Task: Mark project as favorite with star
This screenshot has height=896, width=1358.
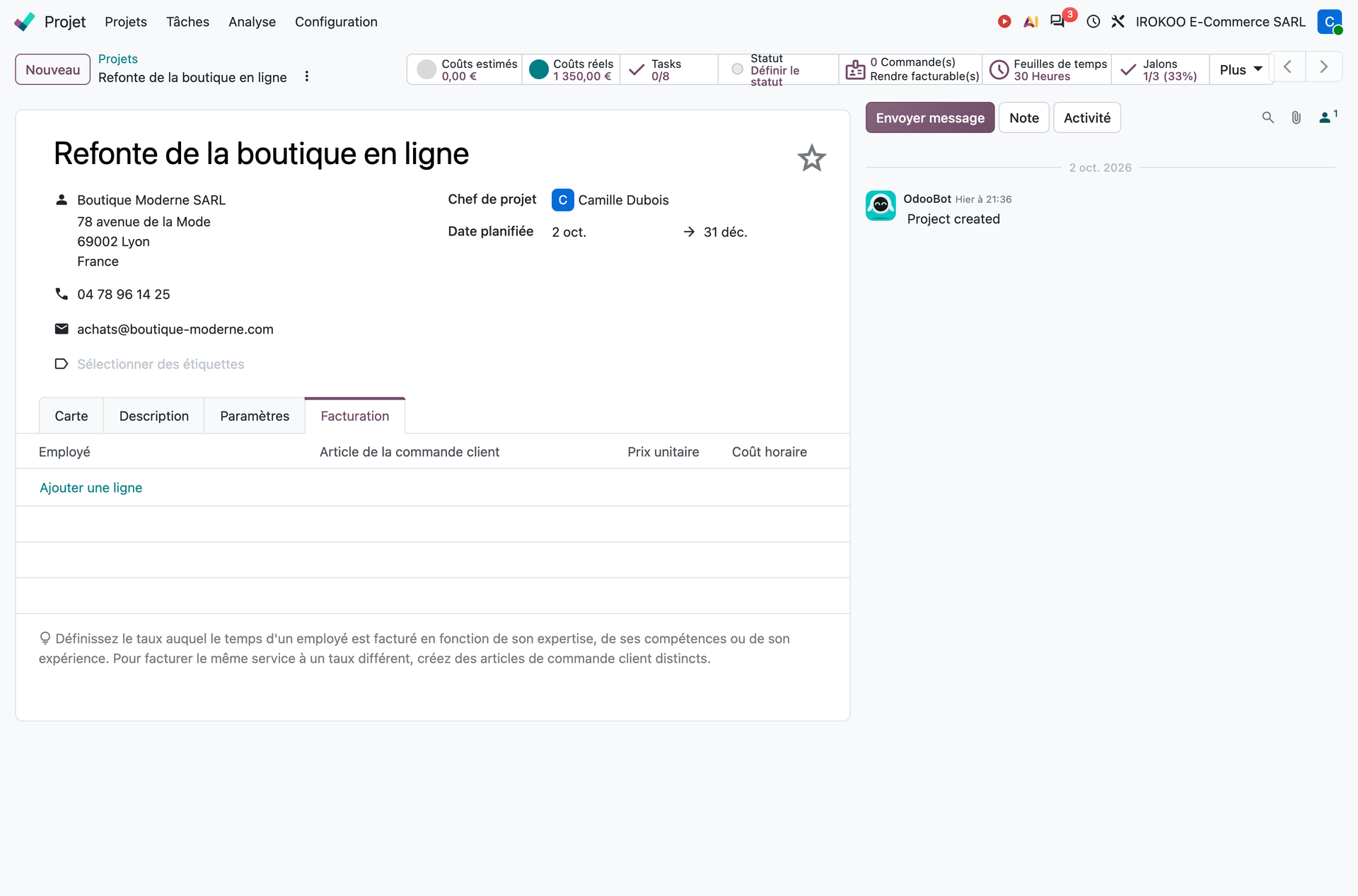Action: (811, 158)
